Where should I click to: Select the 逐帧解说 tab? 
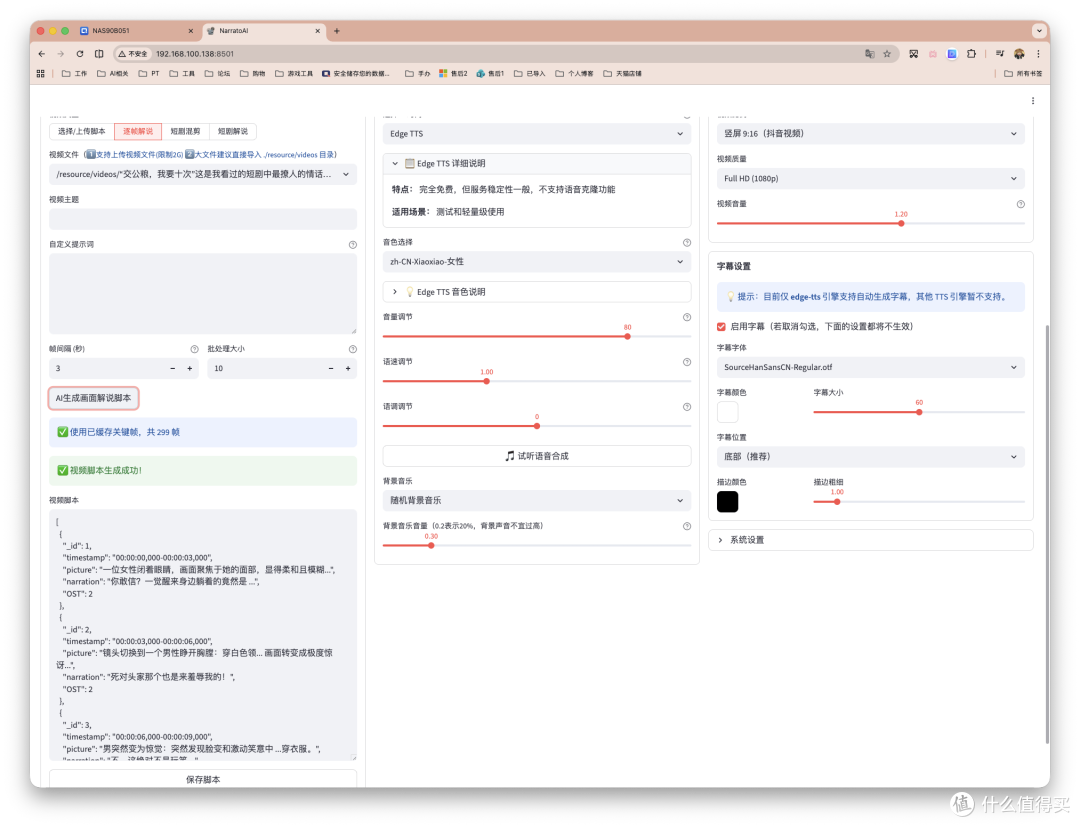[x=138, y=132]
